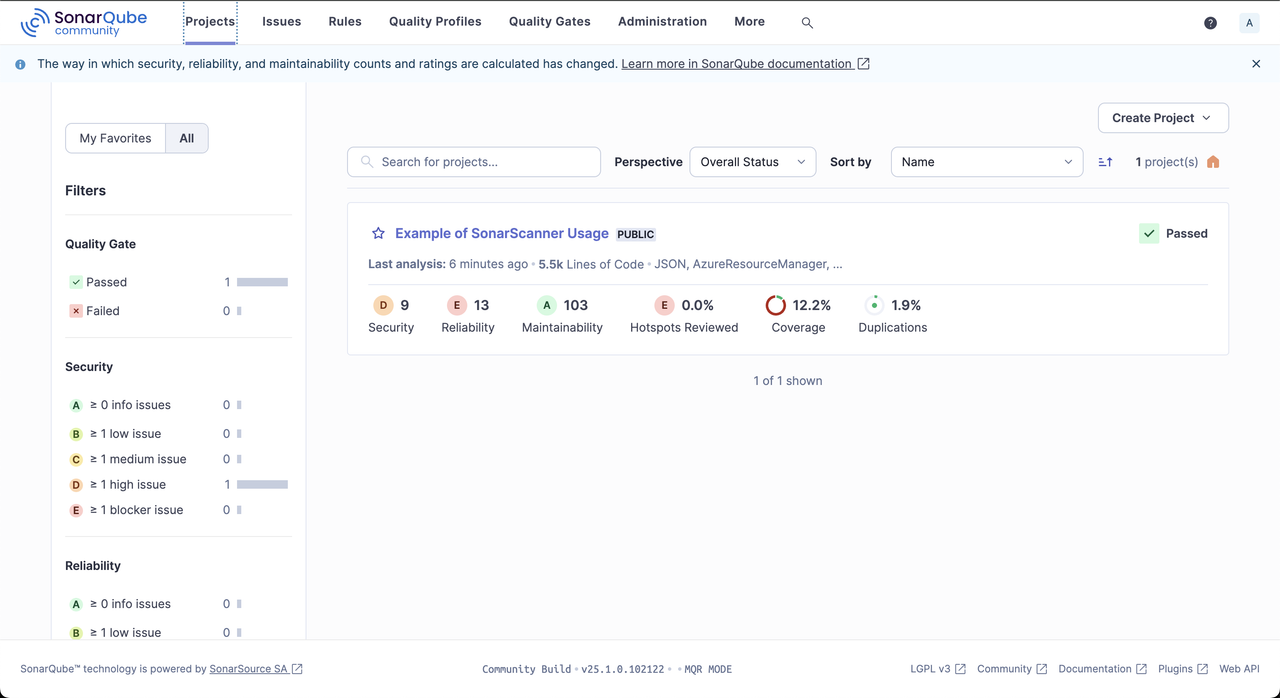Switch to My Favorites projects
The width and height of the screenshot is (1280, 698).
[x=115, y=138]
